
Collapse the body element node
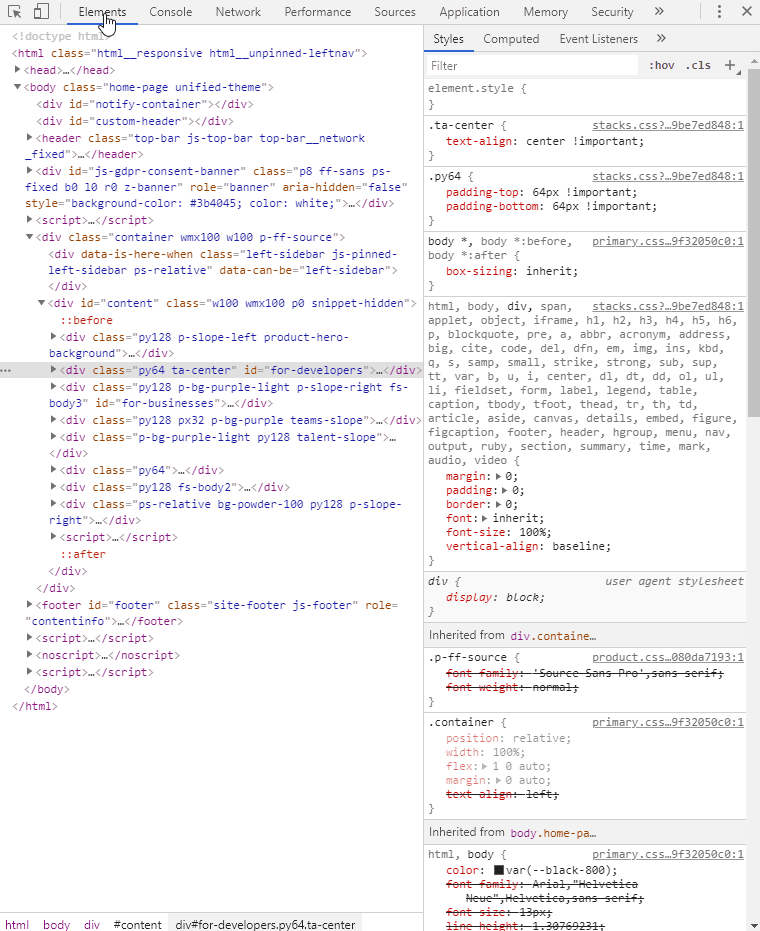18,87
